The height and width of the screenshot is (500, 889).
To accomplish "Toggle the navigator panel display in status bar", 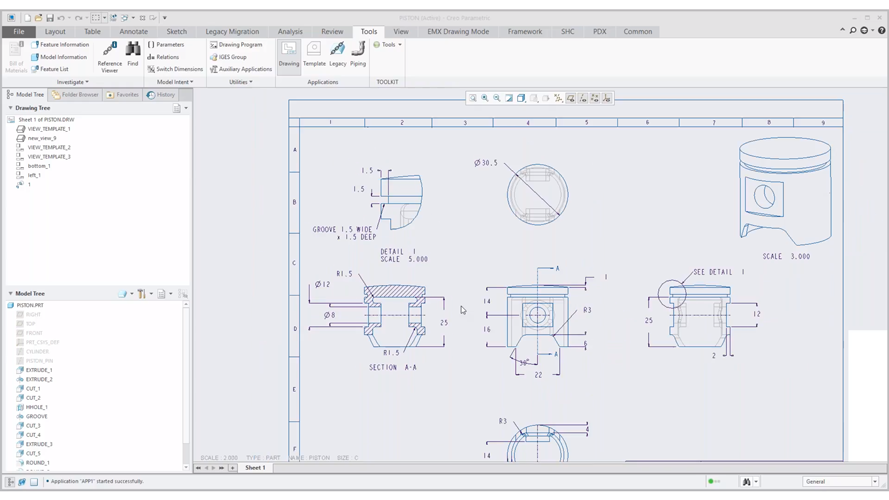I will 12,482.
